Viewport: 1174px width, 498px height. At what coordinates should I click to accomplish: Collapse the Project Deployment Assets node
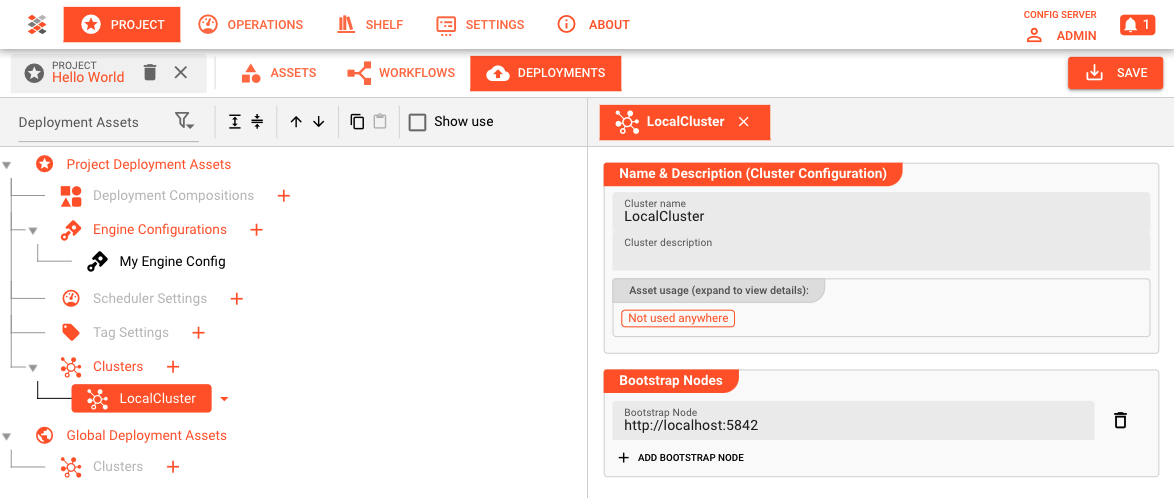7,165
